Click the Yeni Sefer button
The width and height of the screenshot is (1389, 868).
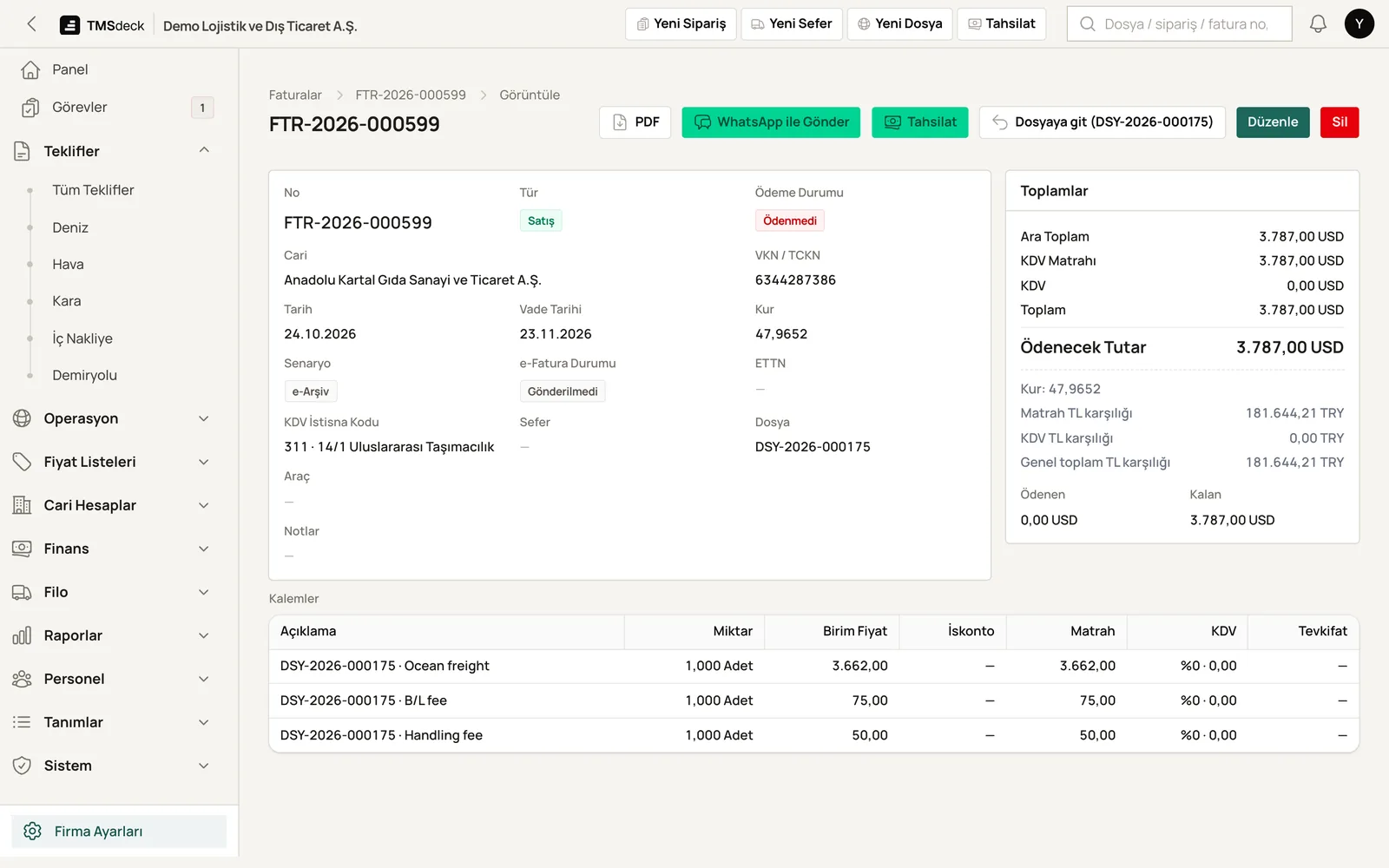792,24
